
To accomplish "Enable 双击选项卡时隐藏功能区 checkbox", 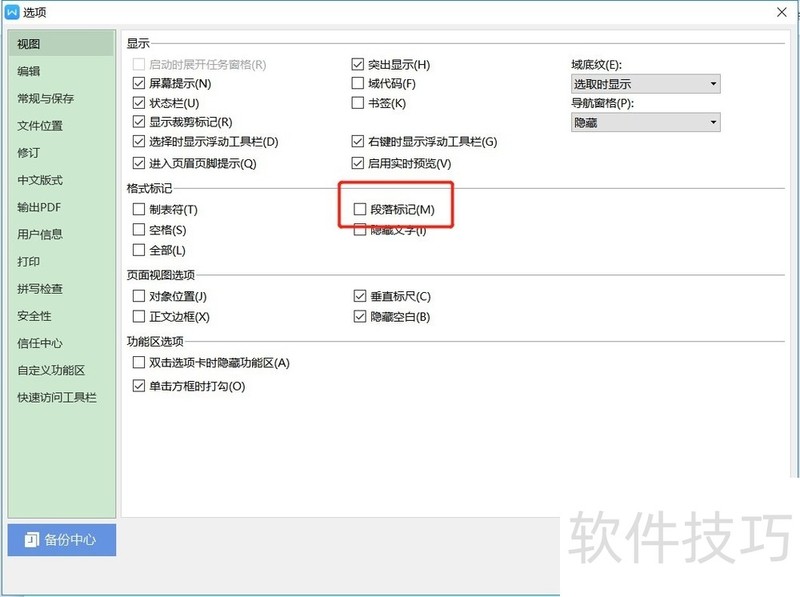I will [x=139, y=363].
